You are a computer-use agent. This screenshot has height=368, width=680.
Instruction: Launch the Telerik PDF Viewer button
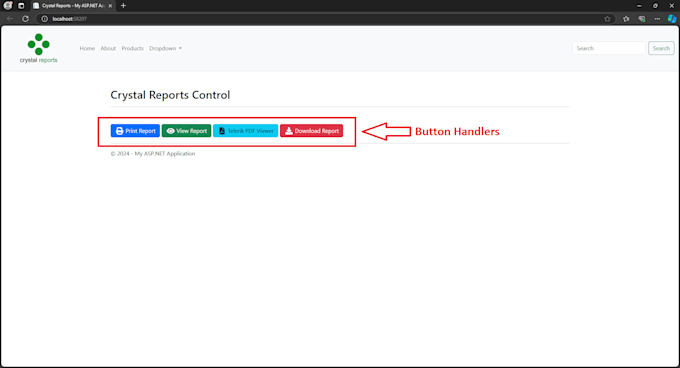point(245,131)
